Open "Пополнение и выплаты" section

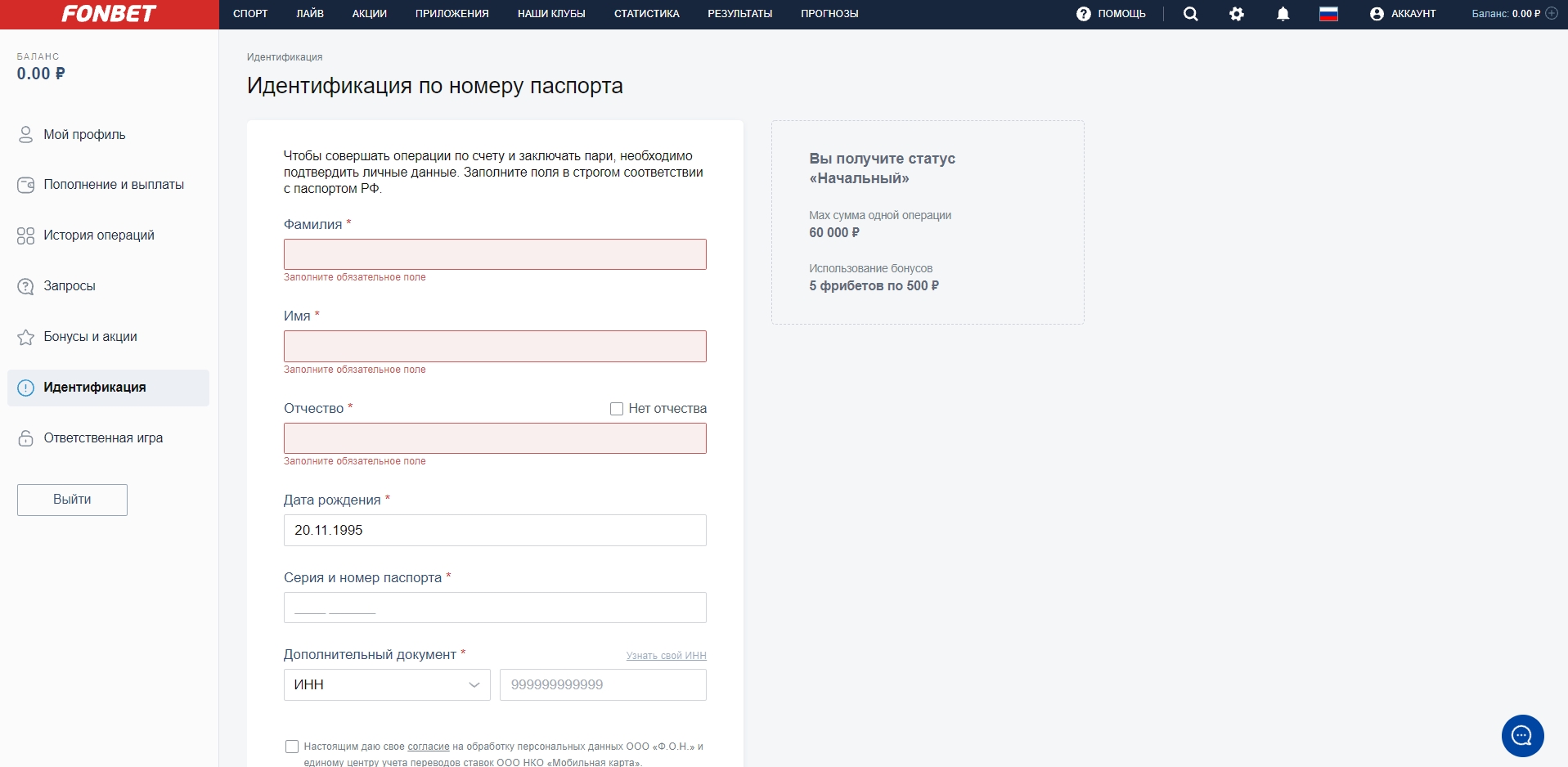click(114, 185)
